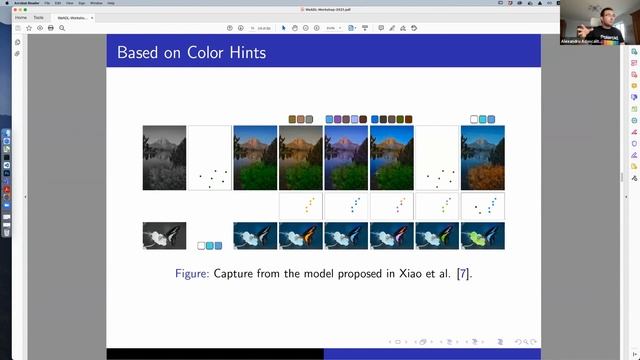Open the Trash in the Dock
The height and width of the screenshot is (360, 640).
pos(7,233)
